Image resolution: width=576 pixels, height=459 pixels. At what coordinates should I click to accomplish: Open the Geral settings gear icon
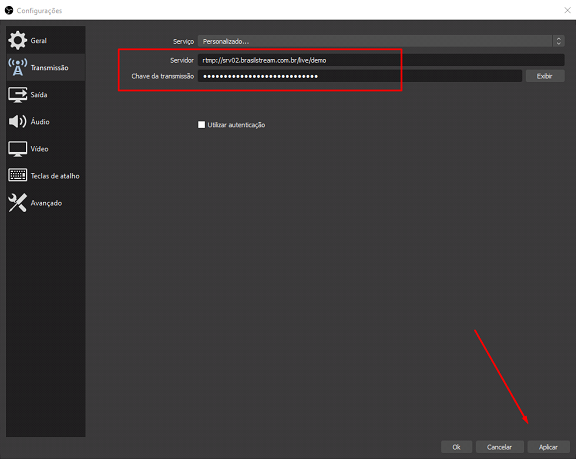click(17, 40)
